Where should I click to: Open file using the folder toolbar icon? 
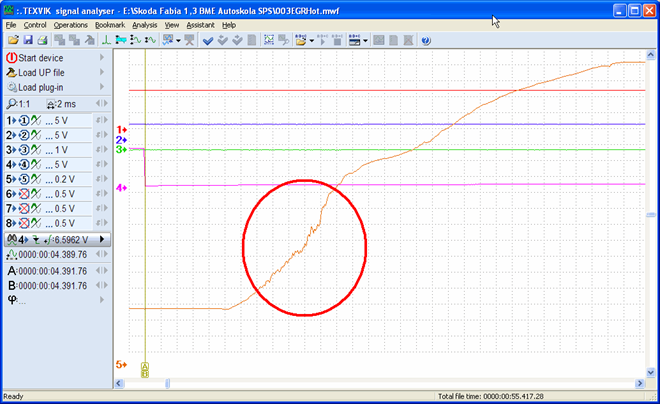click(13, 40)
